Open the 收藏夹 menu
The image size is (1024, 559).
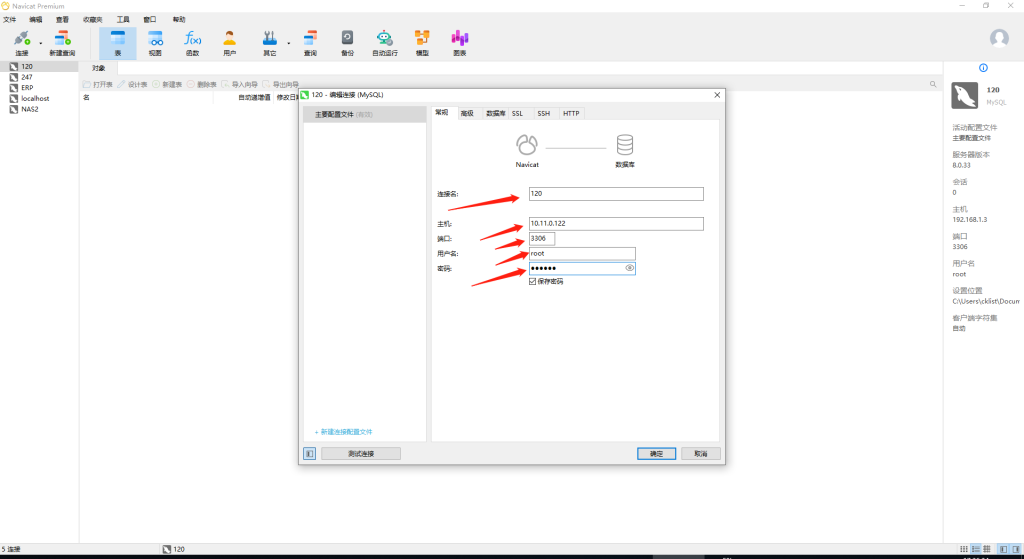coord(93,20)
